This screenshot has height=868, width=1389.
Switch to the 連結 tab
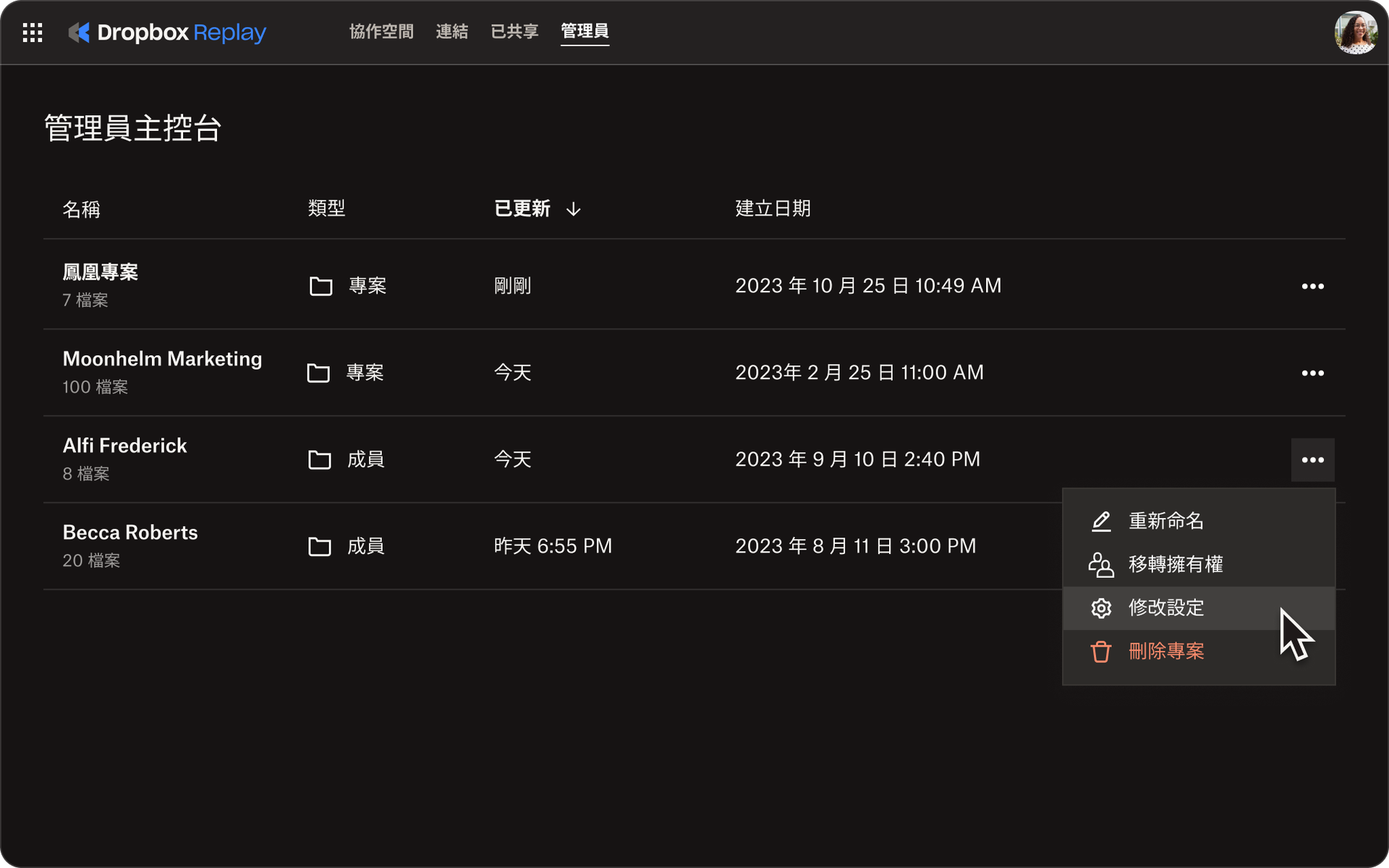[451, 32]
